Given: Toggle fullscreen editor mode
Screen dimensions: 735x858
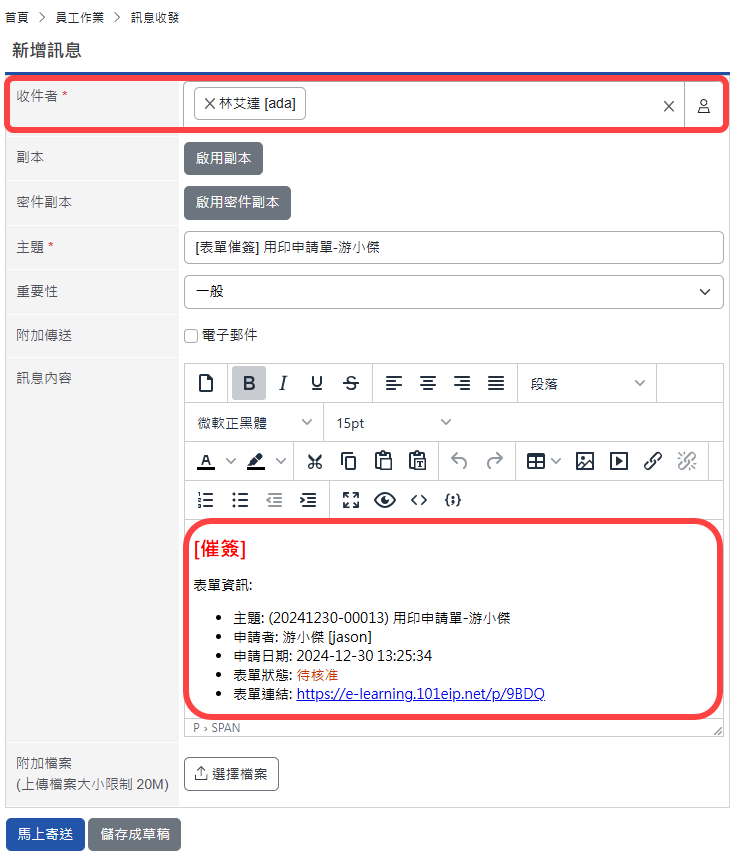Looking at the screenshot, I should point(351,500).
